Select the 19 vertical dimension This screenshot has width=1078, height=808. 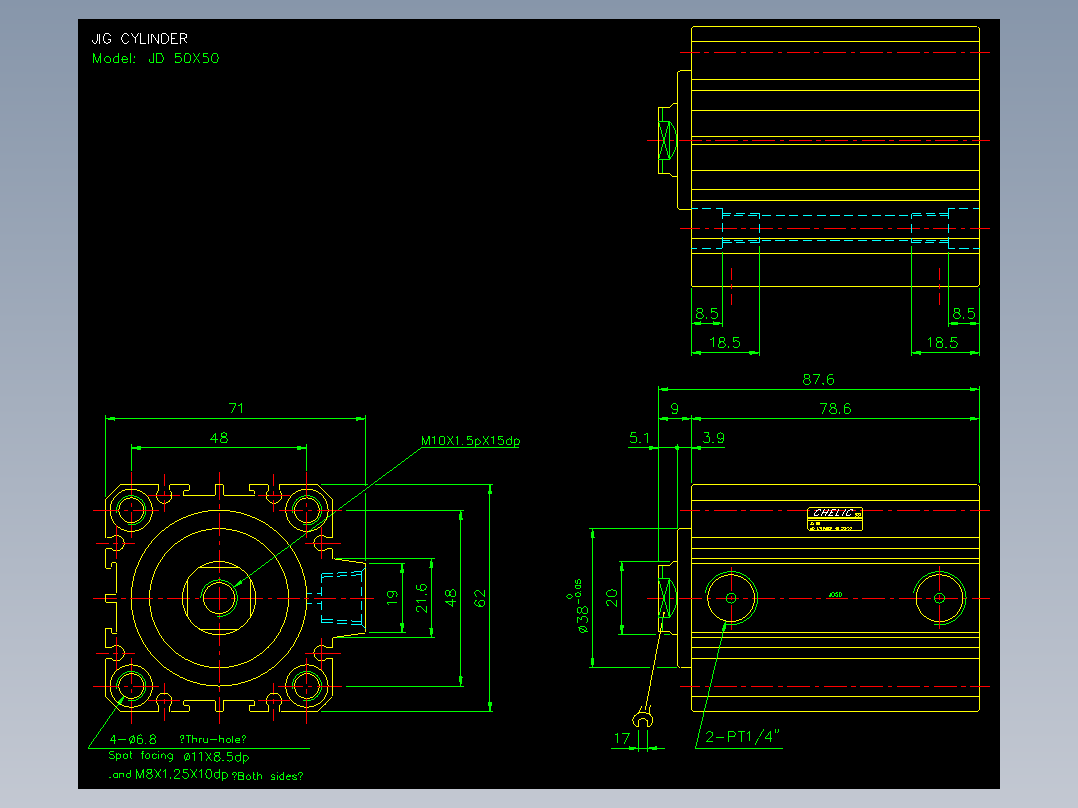click(392, 598)
